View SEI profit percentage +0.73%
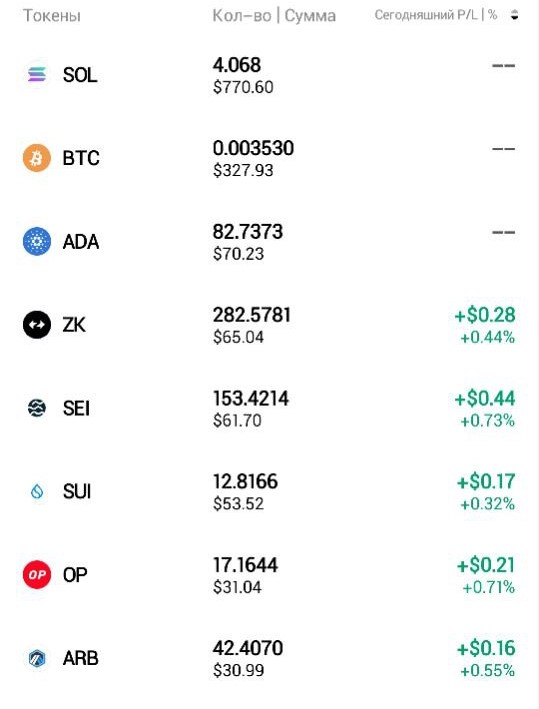 tap(487, 421)
